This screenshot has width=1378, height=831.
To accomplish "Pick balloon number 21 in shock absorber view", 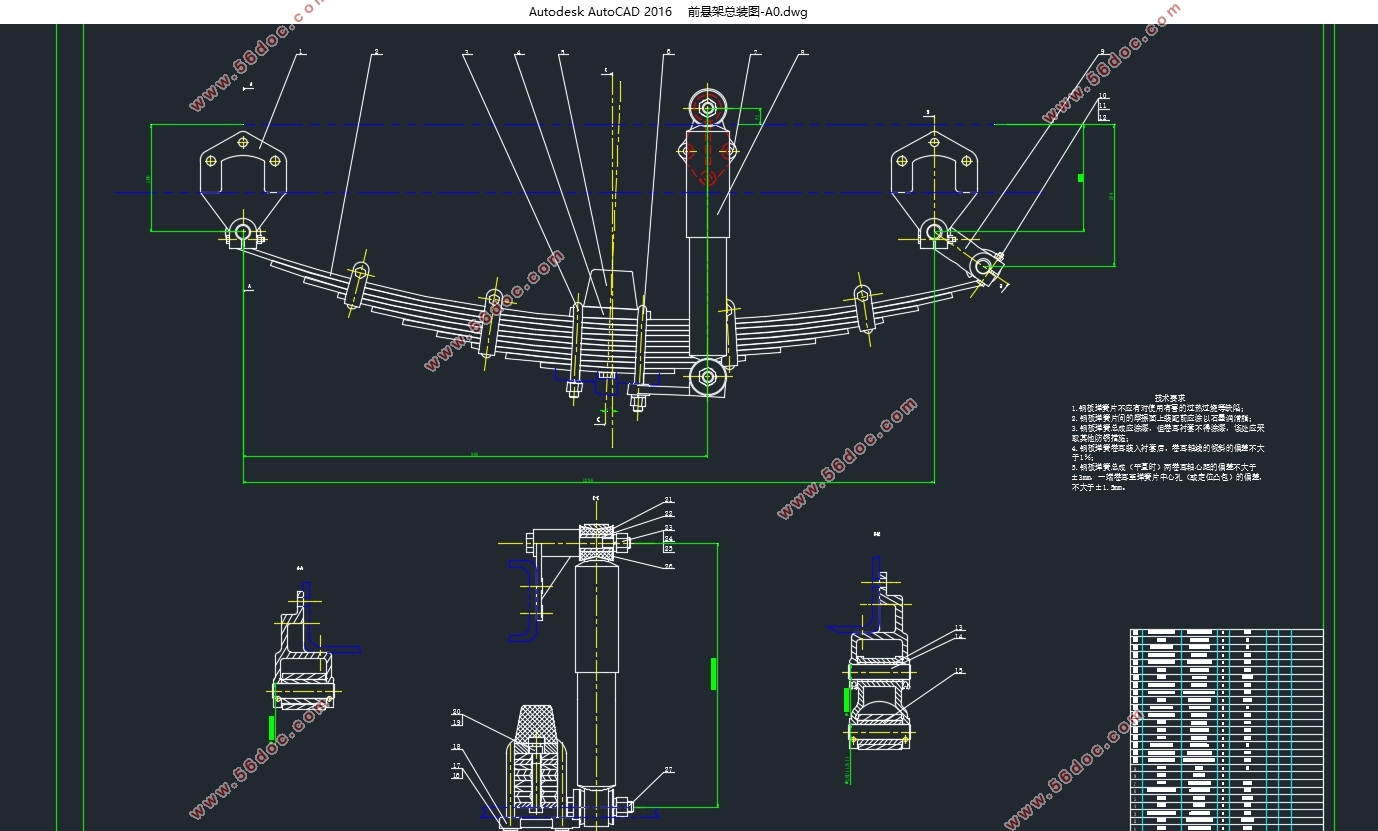I will pos(669,500).
